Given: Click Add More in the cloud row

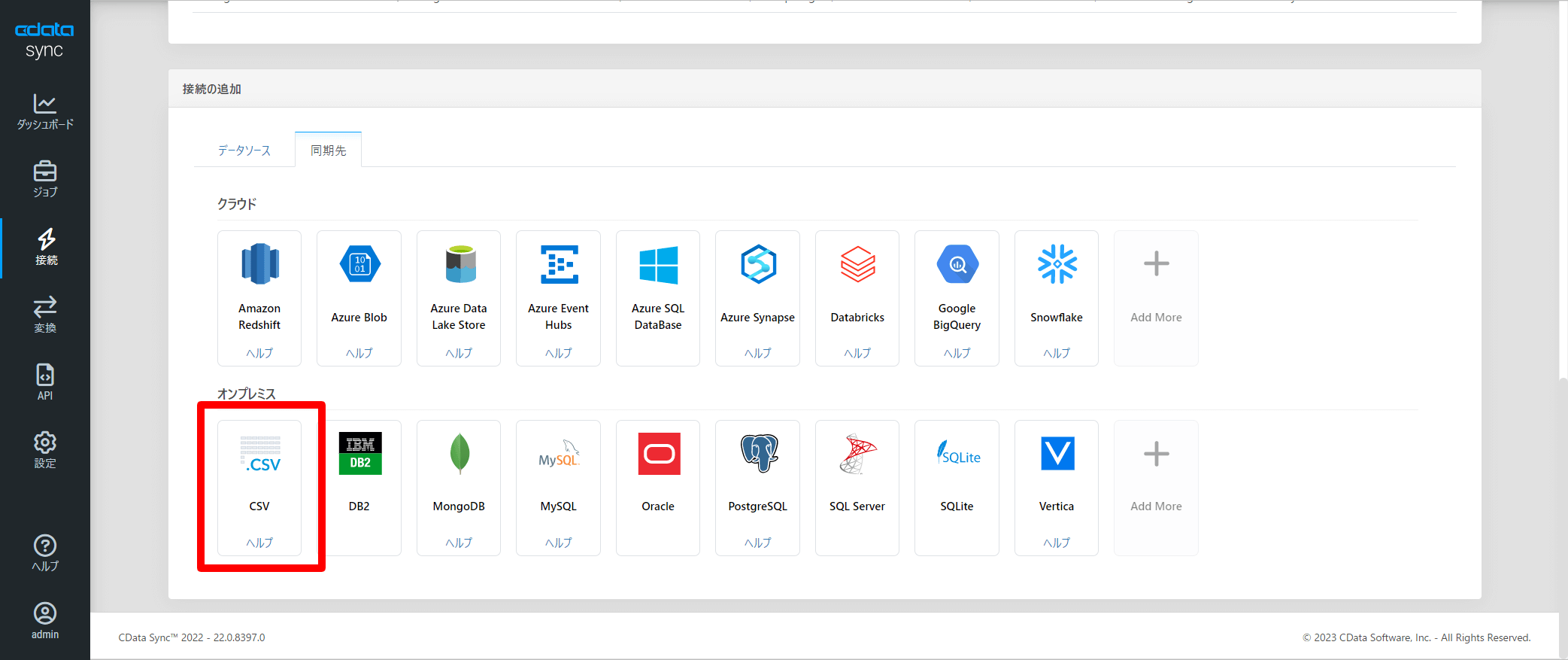Looking at the screenshot, I should coord(1156,298).
